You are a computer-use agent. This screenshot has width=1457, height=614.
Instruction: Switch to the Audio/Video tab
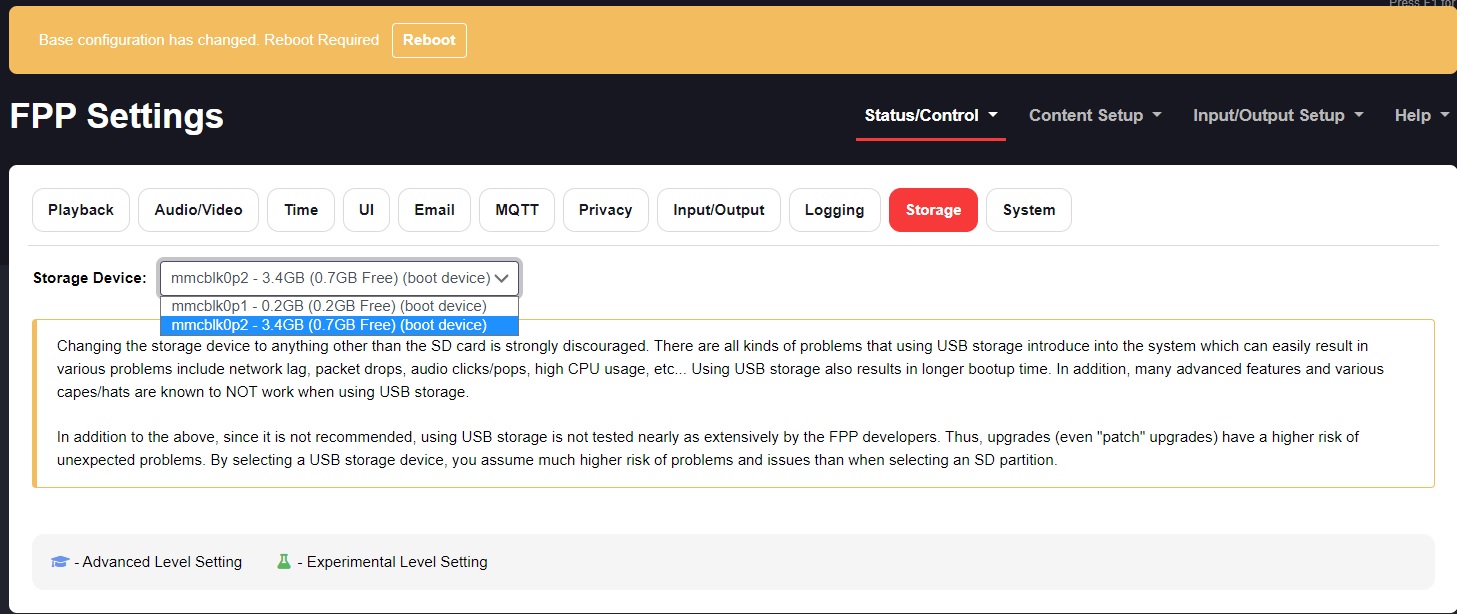point(198,210)
